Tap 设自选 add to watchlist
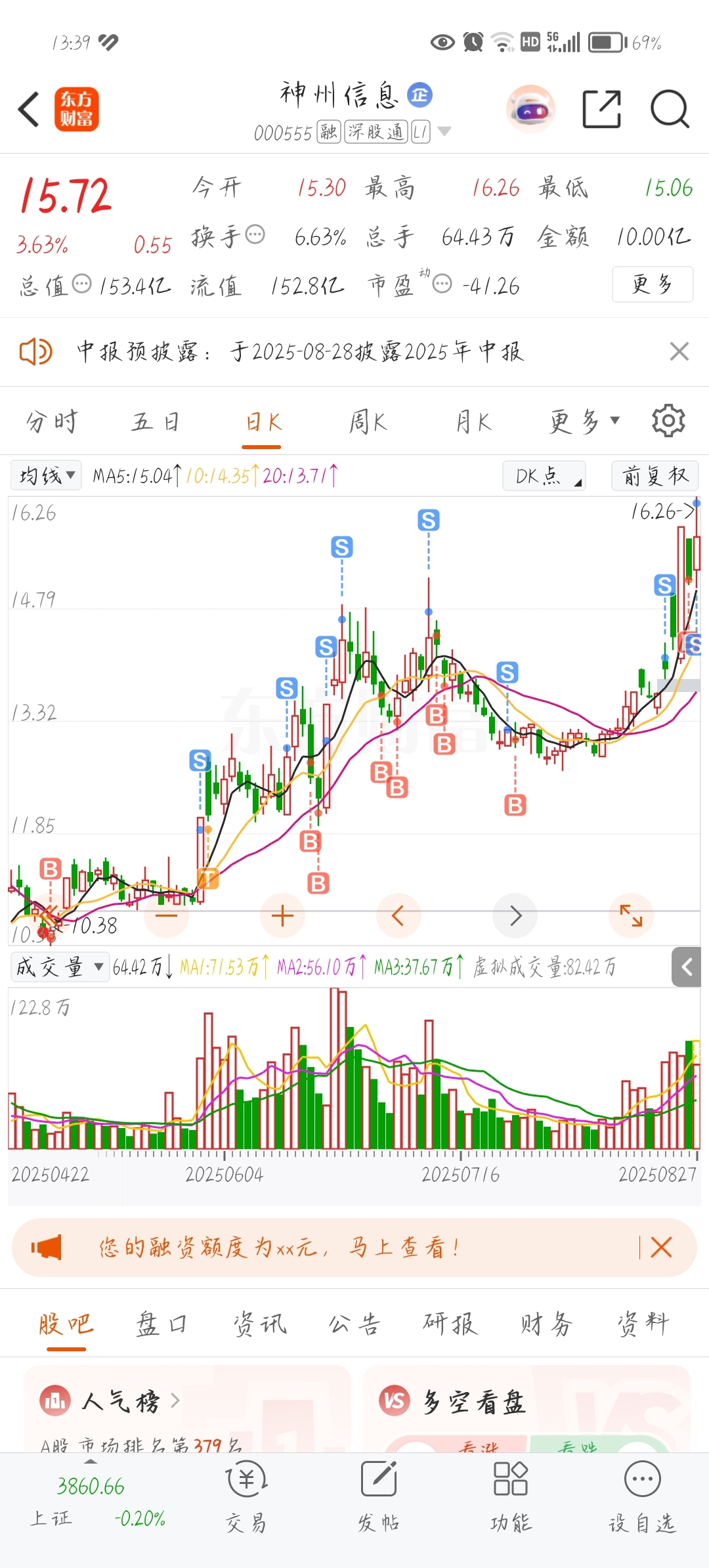The width and height of the screenshot is (709, 1568). pos(642,1497)
